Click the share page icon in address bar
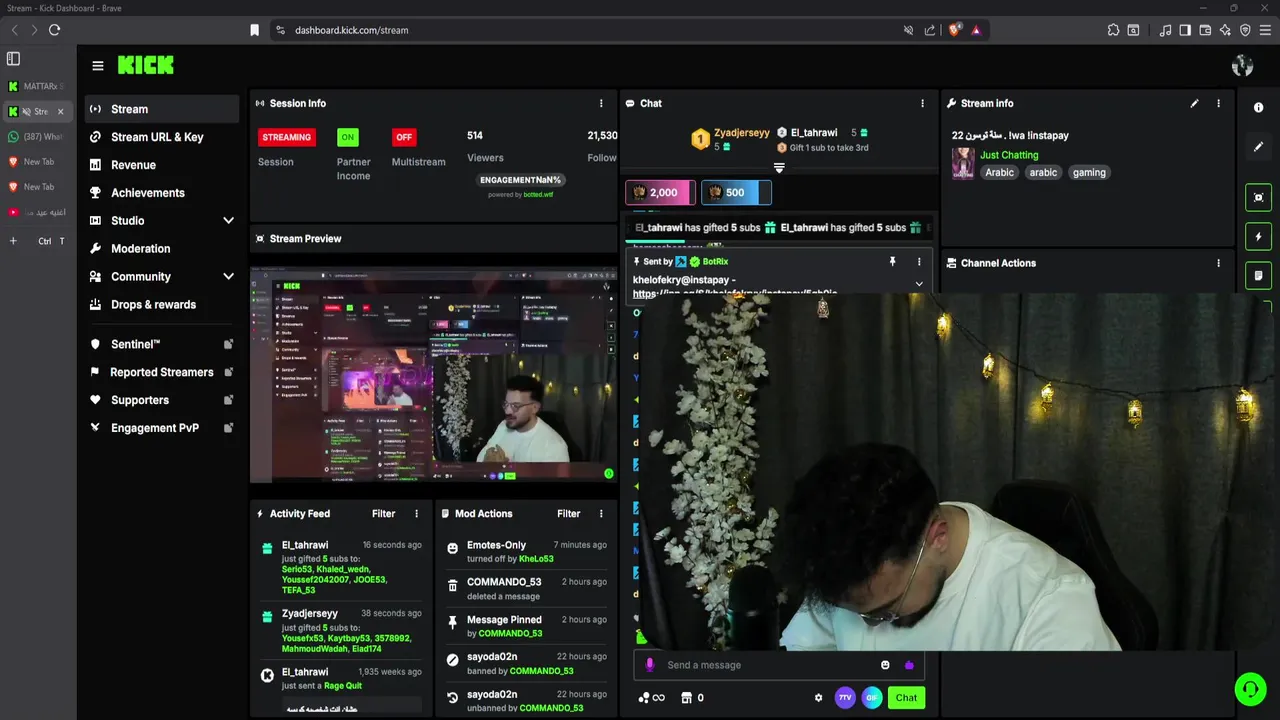Screen dimensions: 1280x720 tap(930, 30)
